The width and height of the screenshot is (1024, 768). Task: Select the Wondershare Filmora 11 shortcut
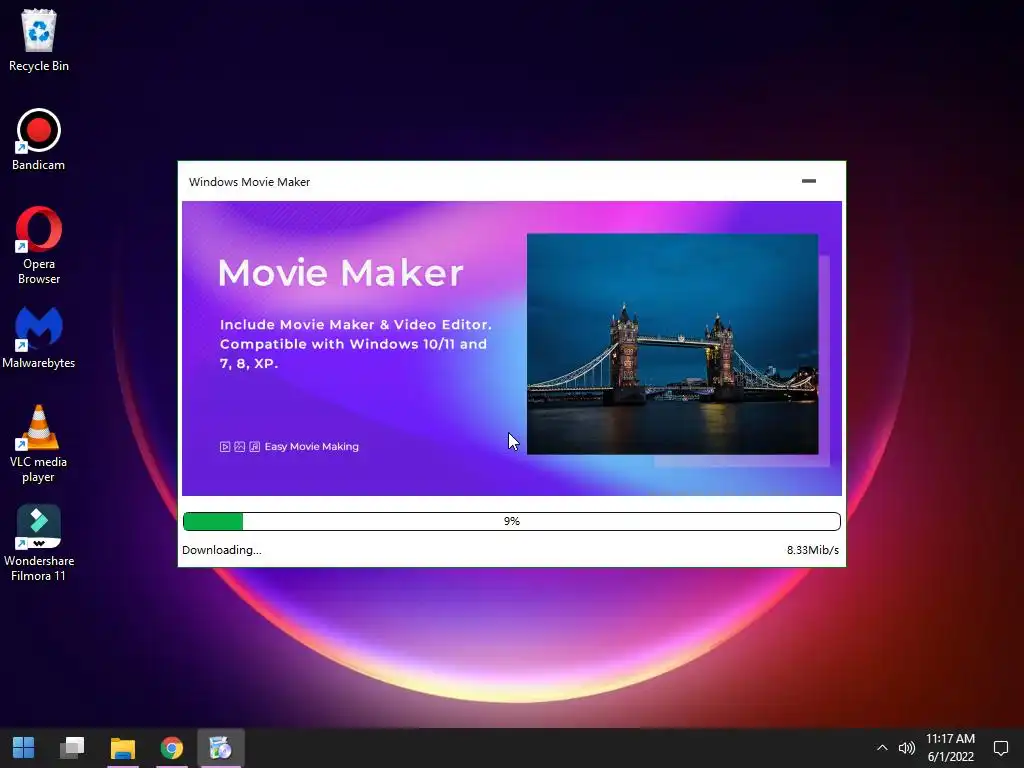[39, 543]
